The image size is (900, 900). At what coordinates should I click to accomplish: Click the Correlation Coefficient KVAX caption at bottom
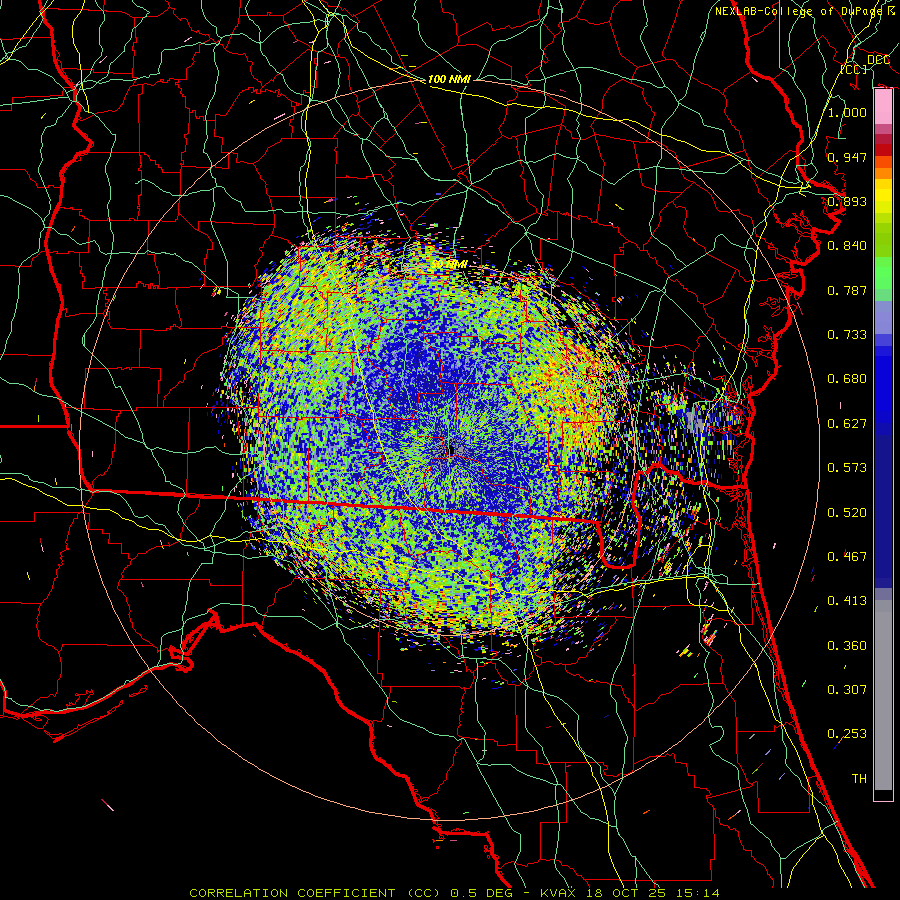(454, 893)
